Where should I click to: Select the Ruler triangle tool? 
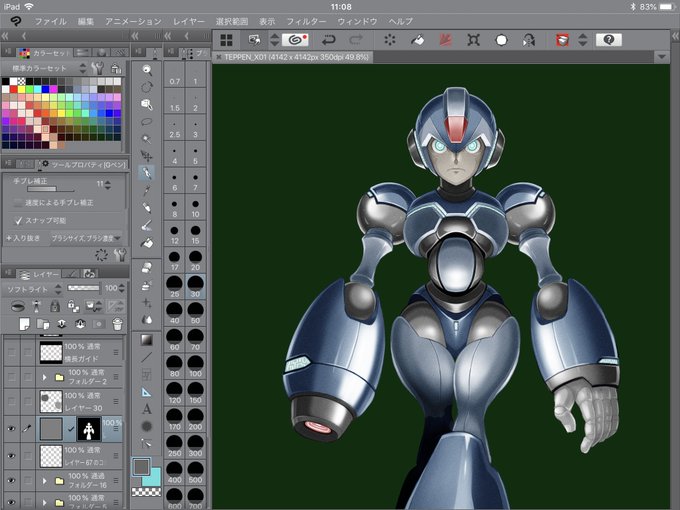pos(147,392)
